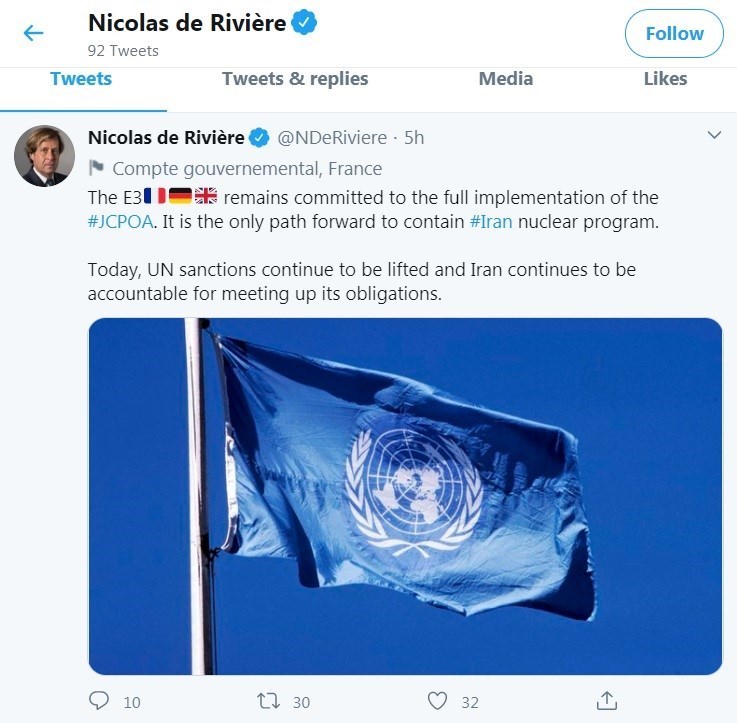
Task: Like the tweet with heart icon
Action: pyautogui.click(x=437, y=701)
